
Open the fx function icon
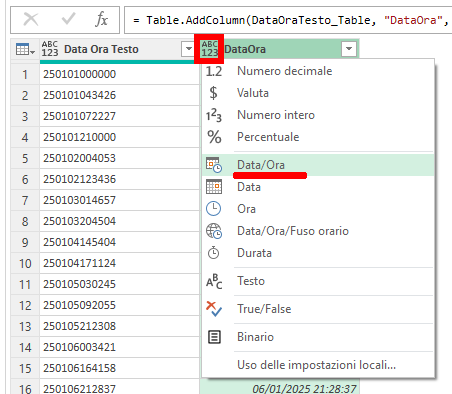coord(101,19)
